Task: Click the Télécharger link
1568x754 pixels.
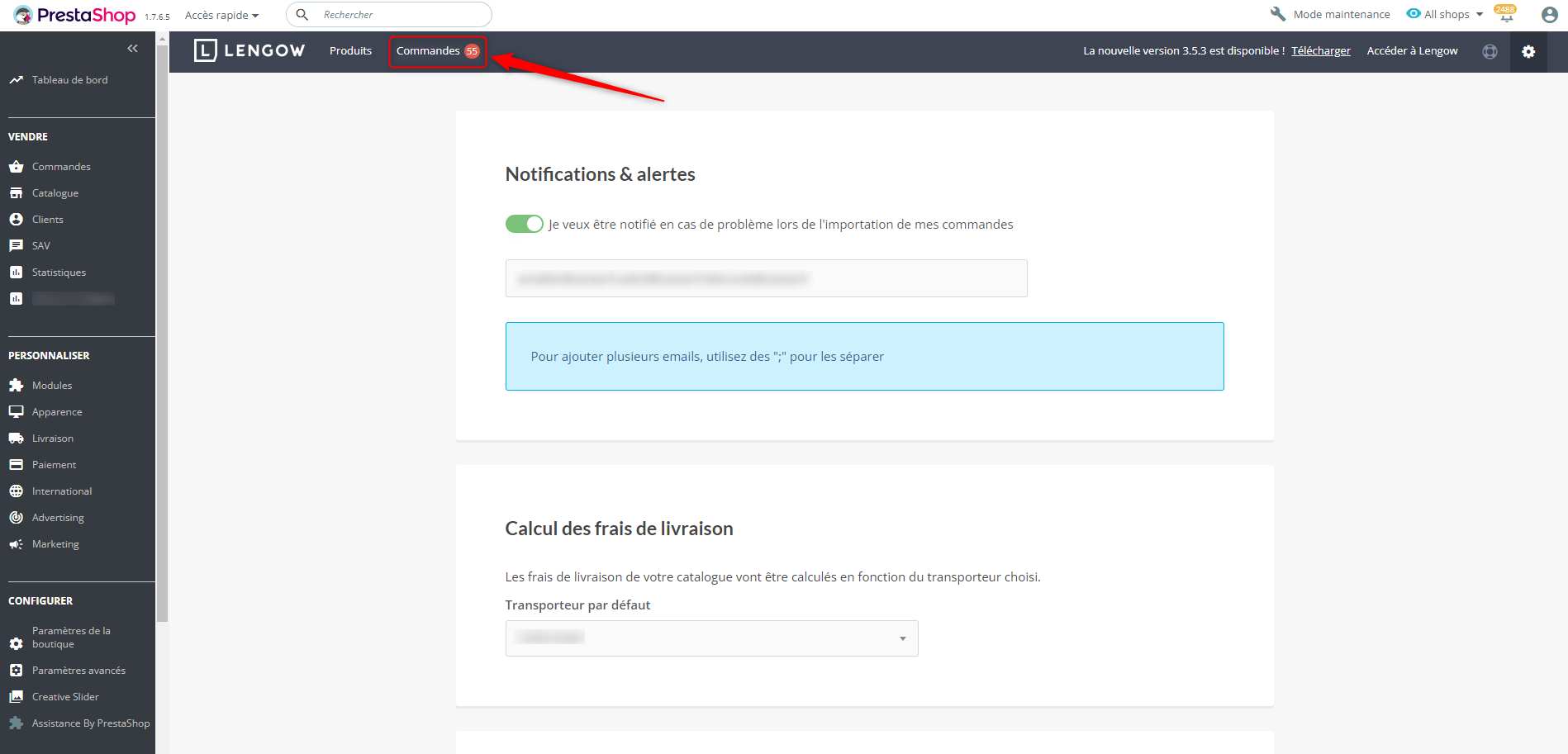Action: 1320,51
